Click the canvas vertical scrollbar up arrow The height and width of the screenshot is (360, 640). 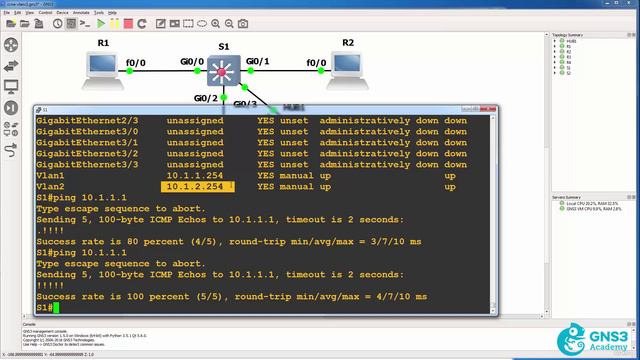pos(547,35)
